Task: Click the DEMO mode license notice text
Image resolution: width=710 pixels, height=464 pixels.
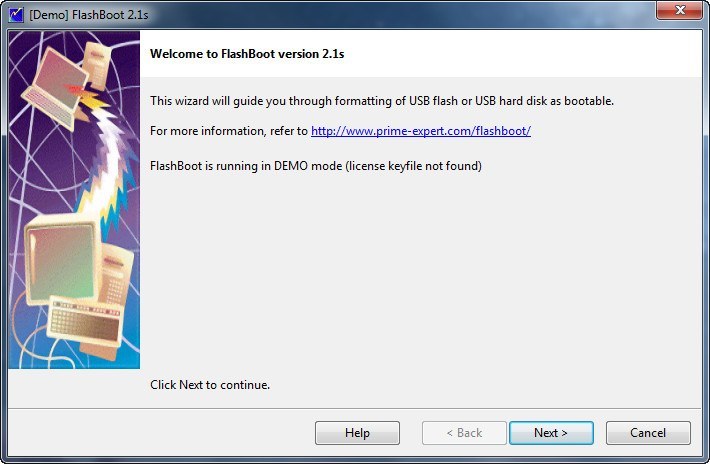Action: 315,165
